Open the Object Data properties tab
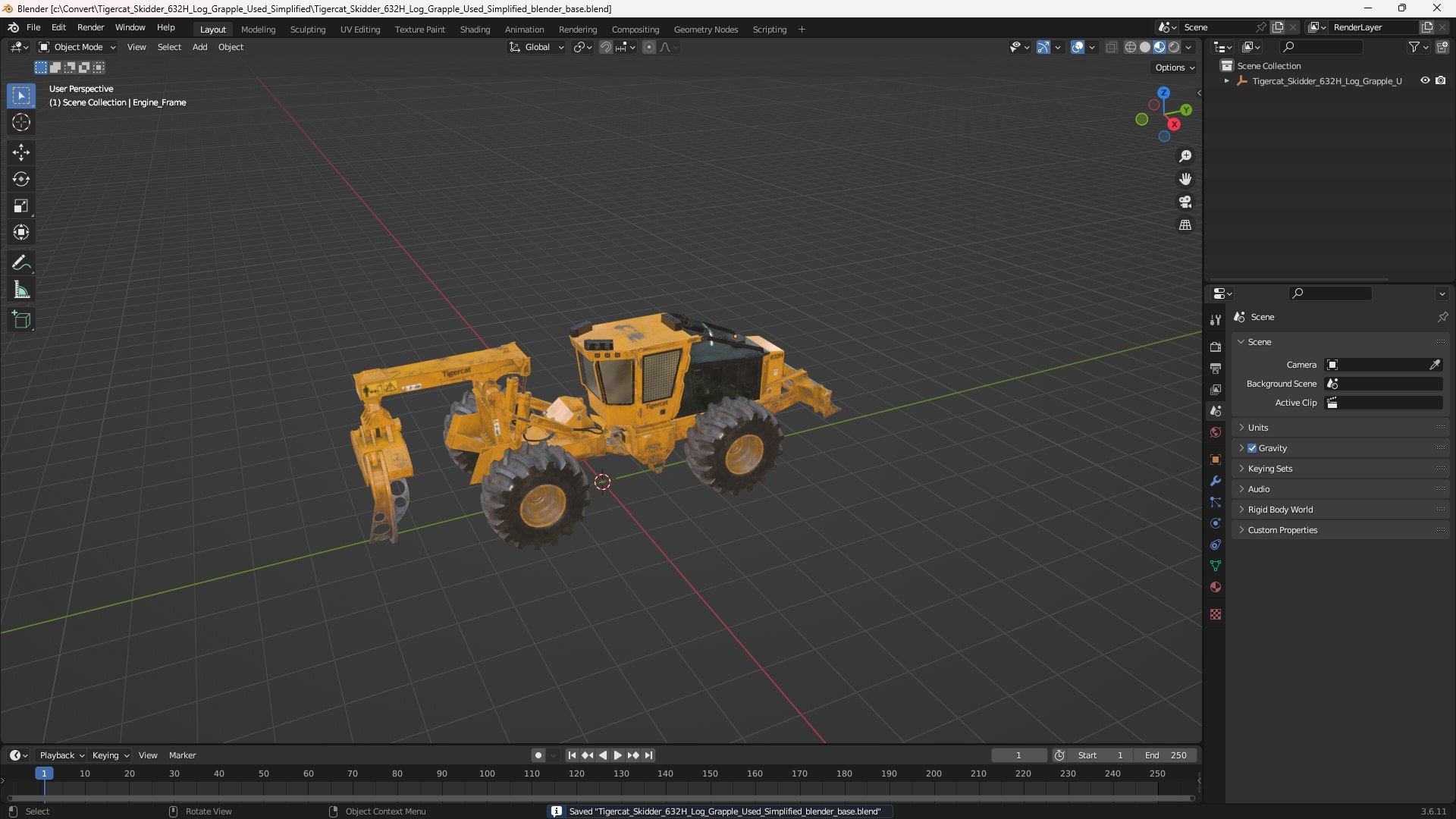 pos(1216,566)
